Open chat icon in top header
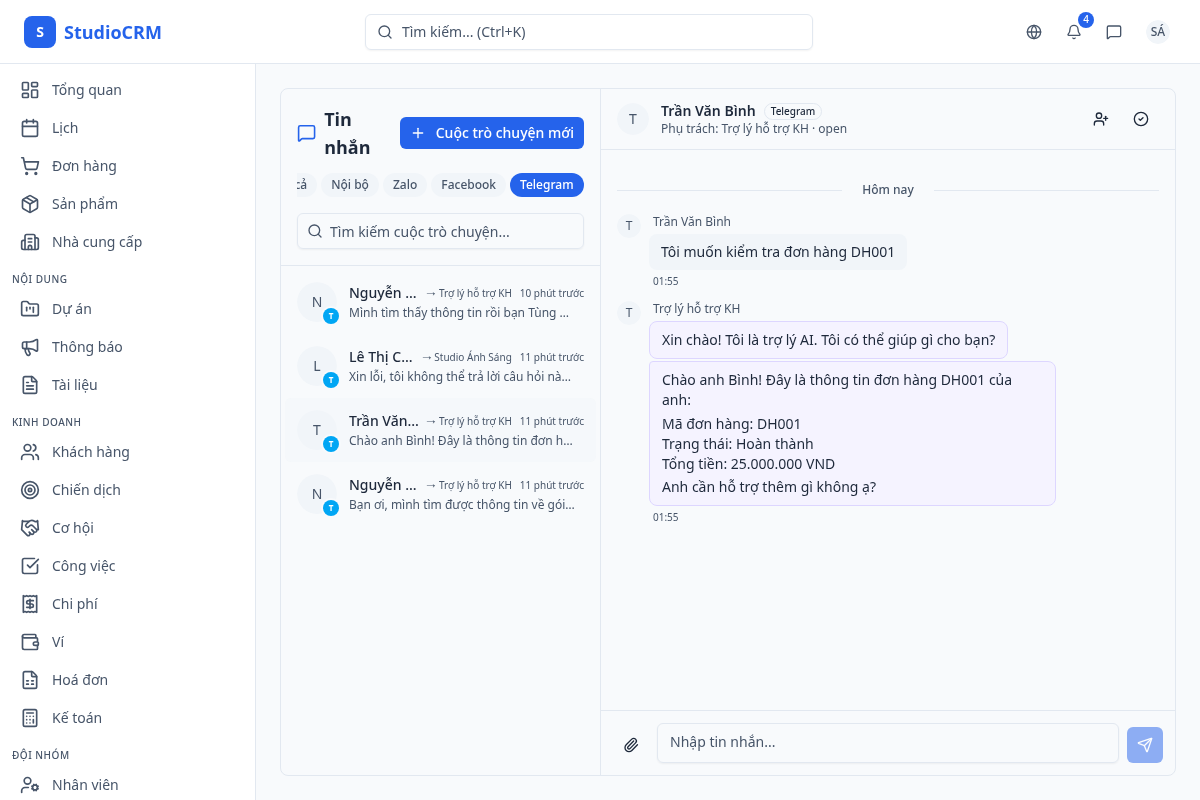 point(1114,32)
